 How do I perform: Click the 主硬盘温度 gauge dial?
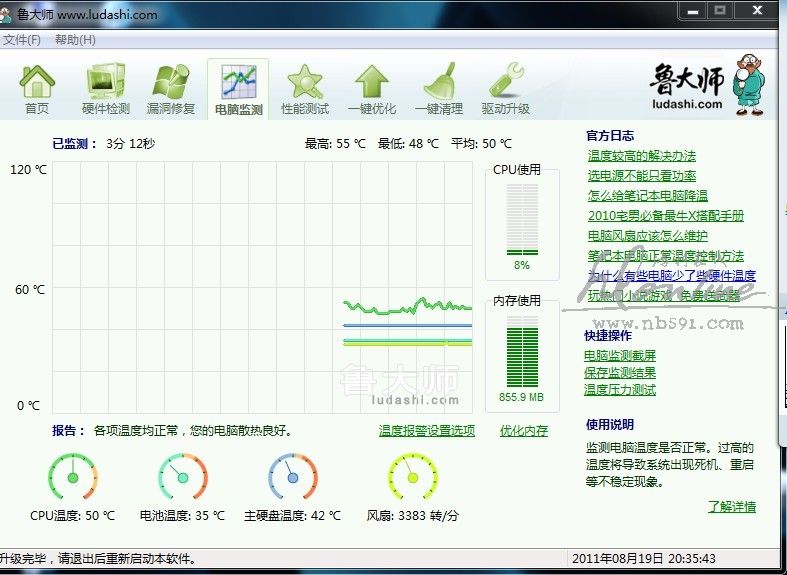(x=293, y=477)
